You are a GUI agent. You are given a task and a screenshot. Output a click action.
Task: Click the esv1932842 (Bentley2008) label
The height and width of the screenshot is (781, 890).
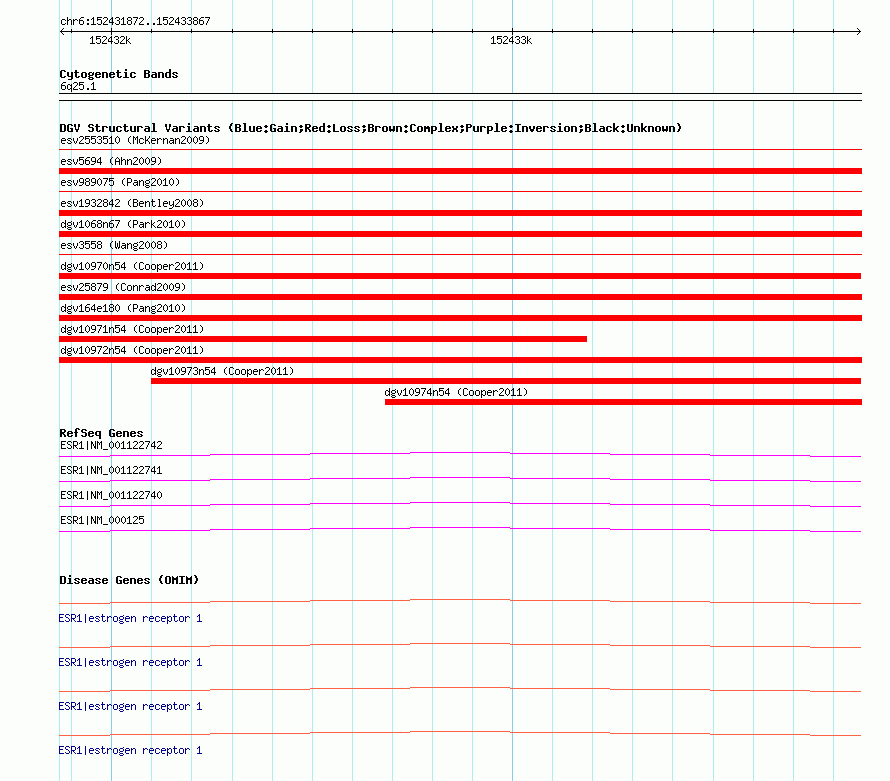click(x=132, y=203)
